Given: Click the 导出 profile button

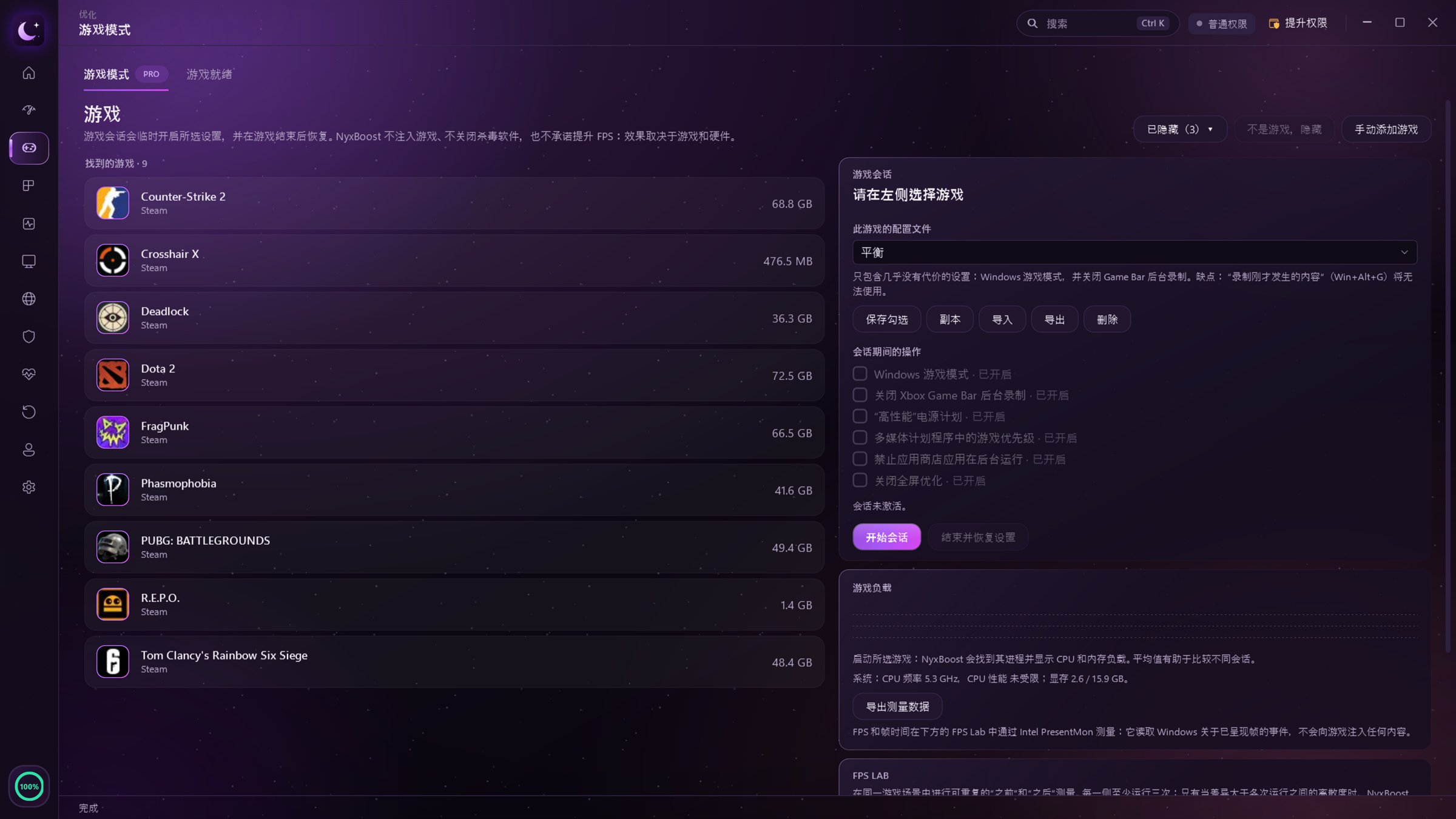Looking at the screenshot, I should point(1054,320).
